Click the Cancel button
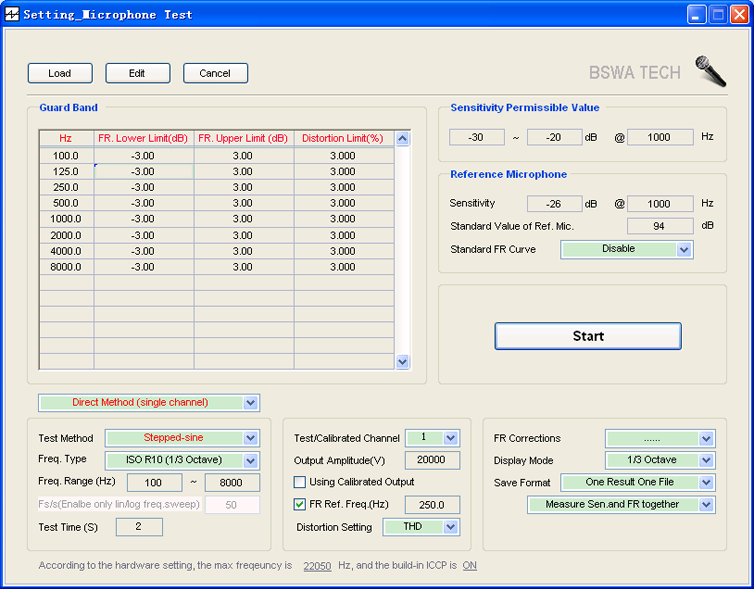 [215, 73]
